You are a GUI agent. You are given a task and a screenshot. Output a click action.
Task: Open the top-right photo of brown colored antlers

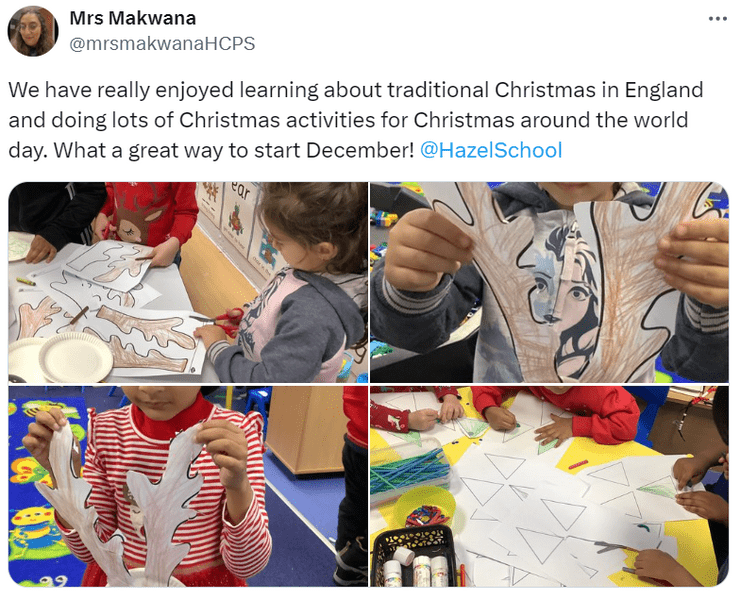pos(549,282)
